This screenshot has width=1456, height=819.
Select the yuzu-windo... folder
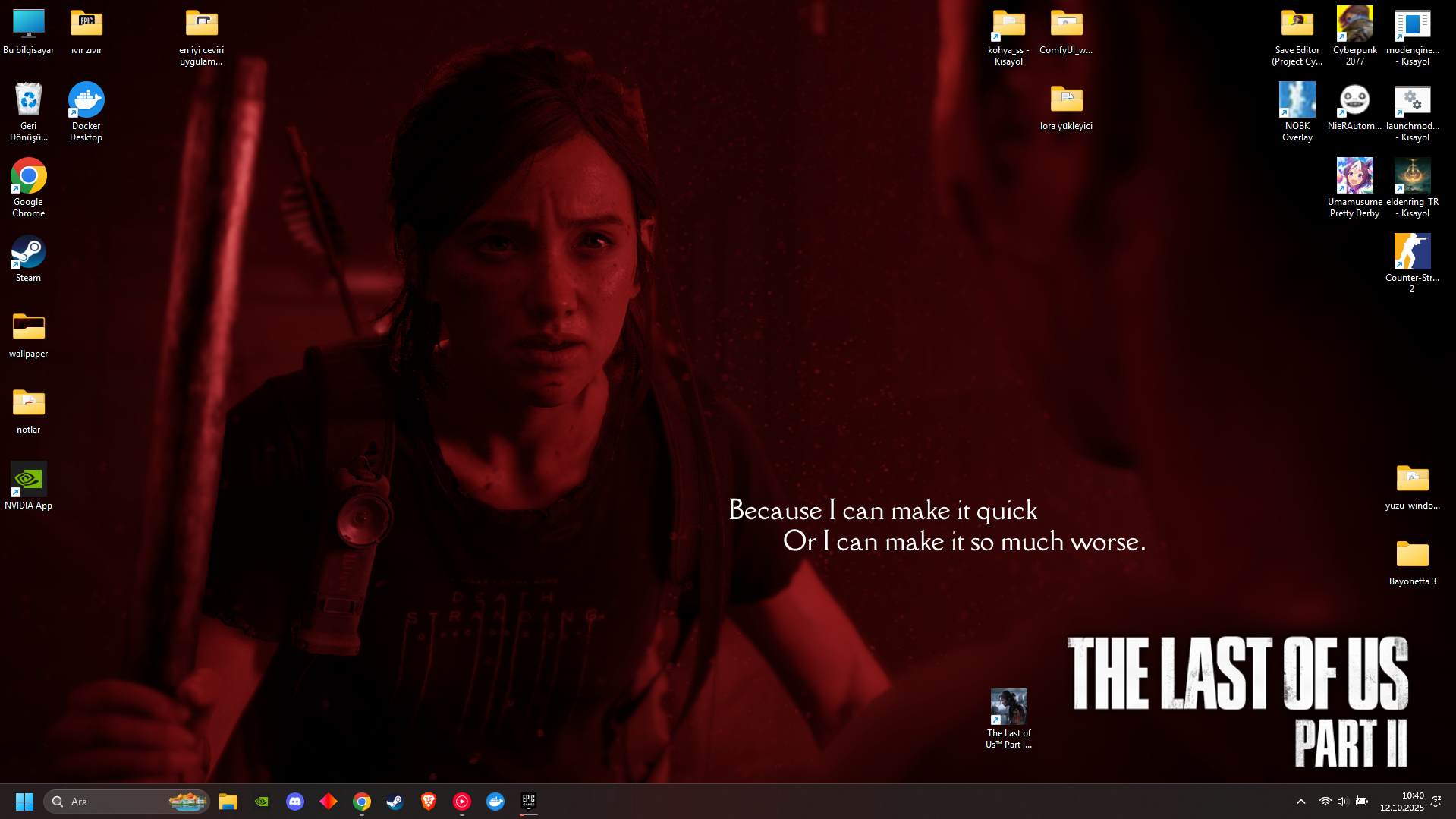1412,487
